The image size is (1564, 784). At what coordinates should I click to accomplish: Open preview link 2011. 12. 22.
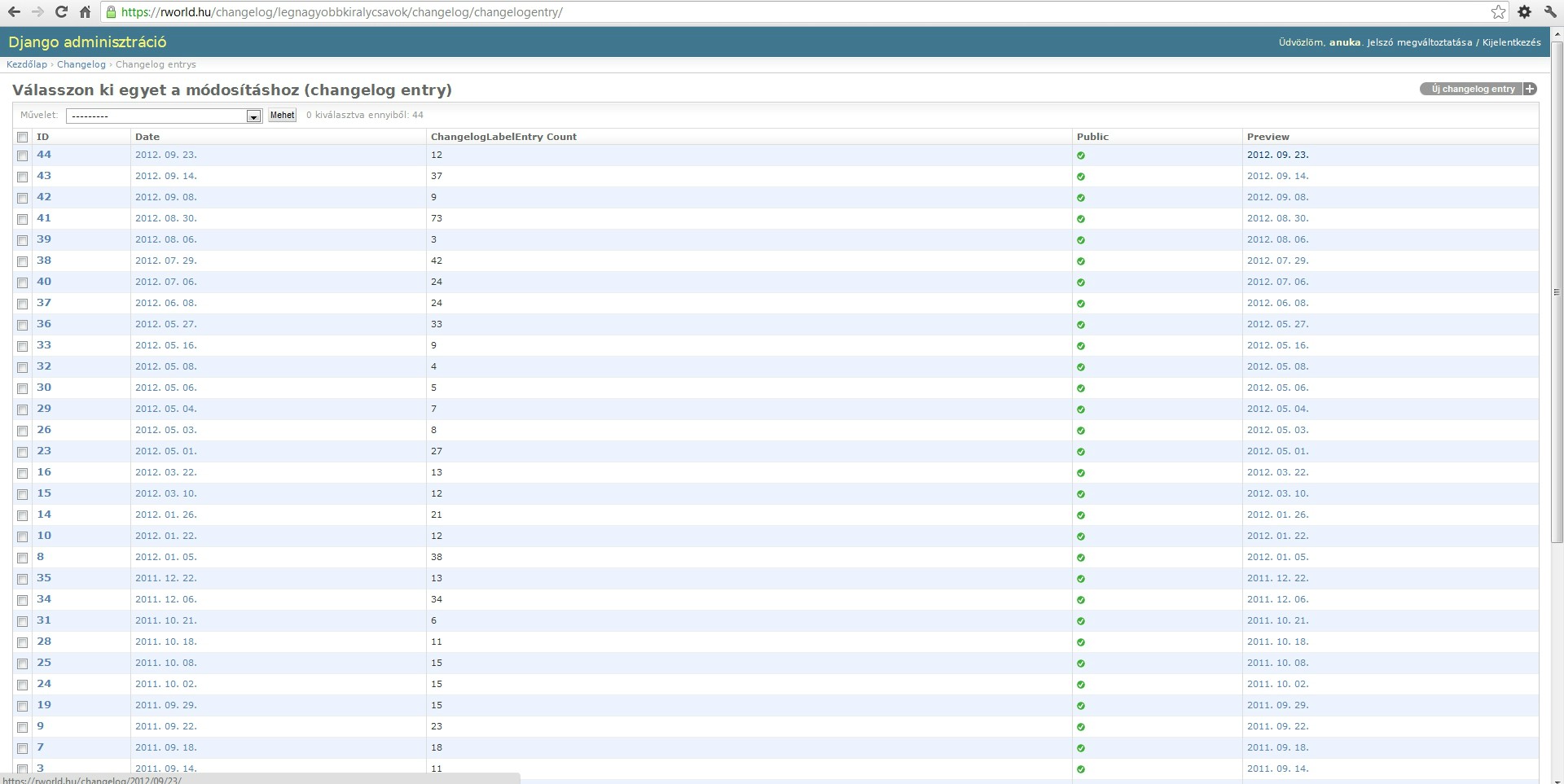coord(1278,578)
